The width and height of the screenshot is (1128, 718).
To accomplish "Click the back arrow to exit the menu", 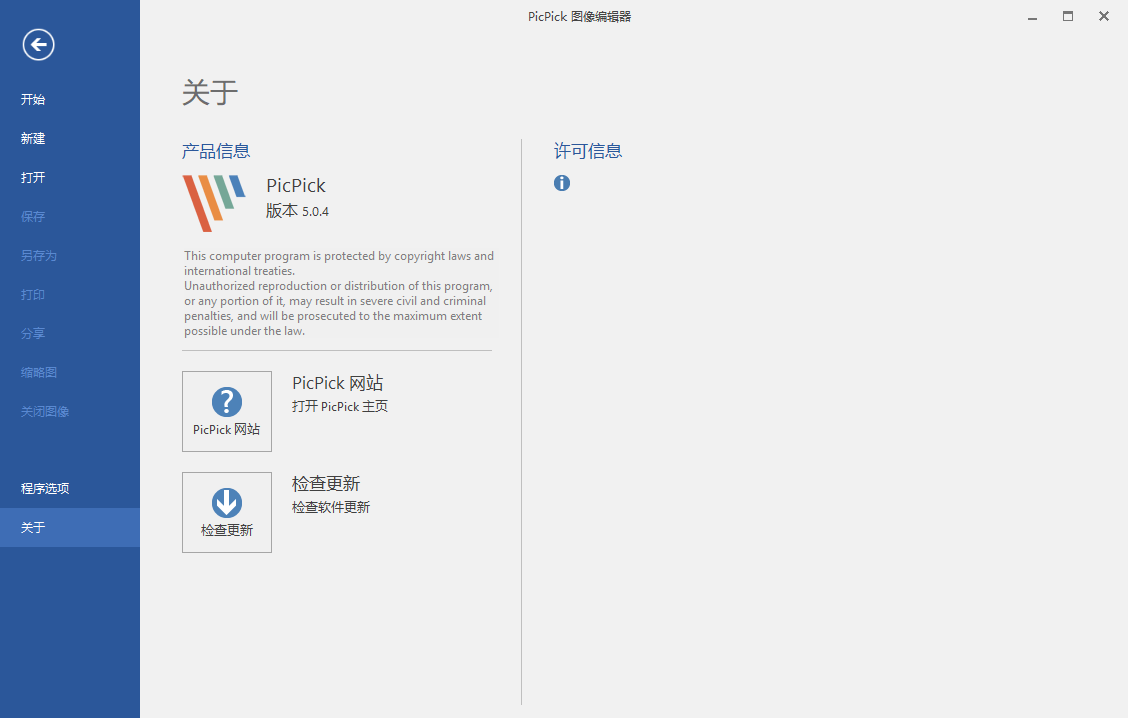I will coord(38,44).
